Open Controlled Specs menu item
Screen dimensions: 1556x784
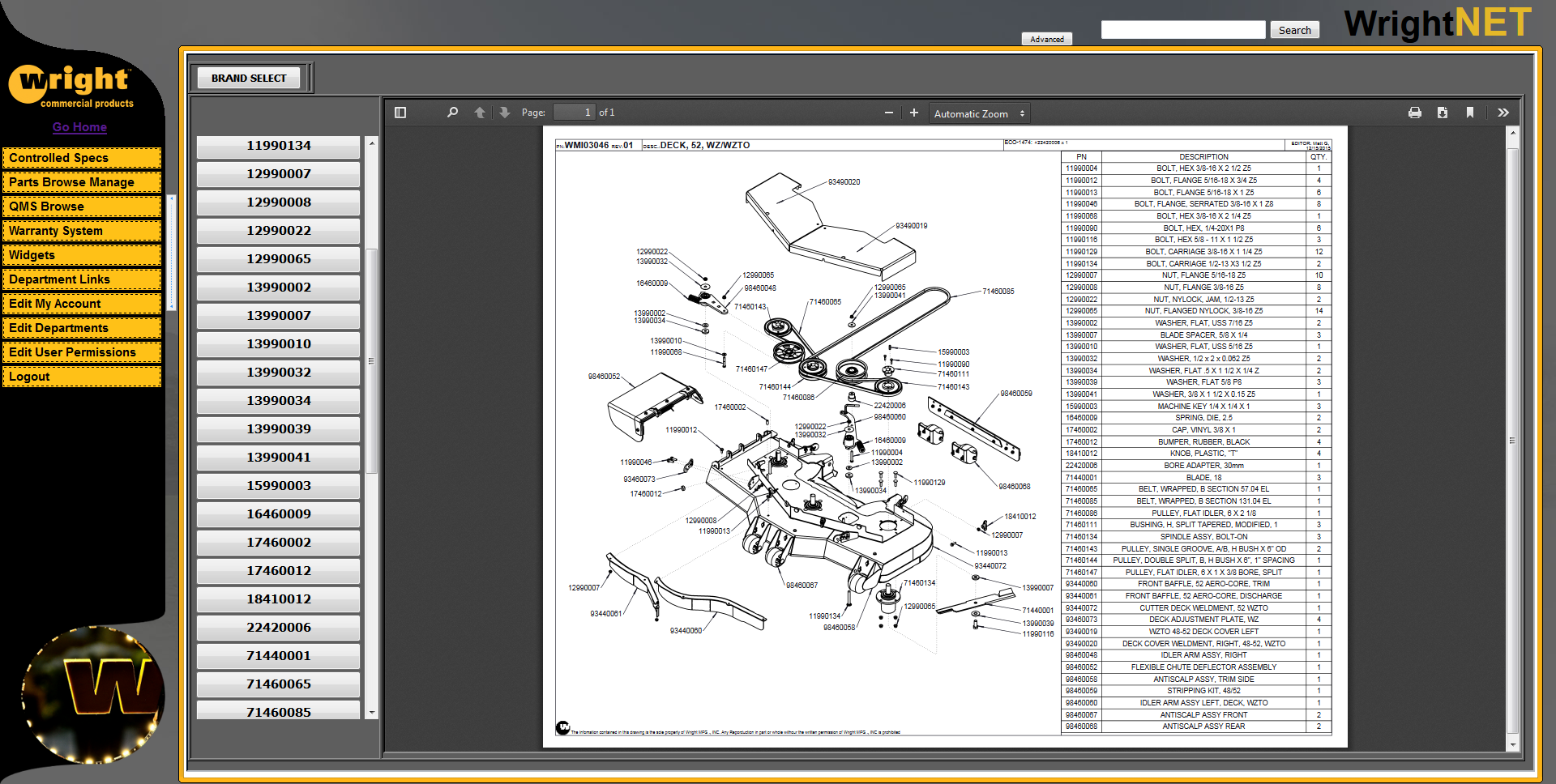coord(82,158)
